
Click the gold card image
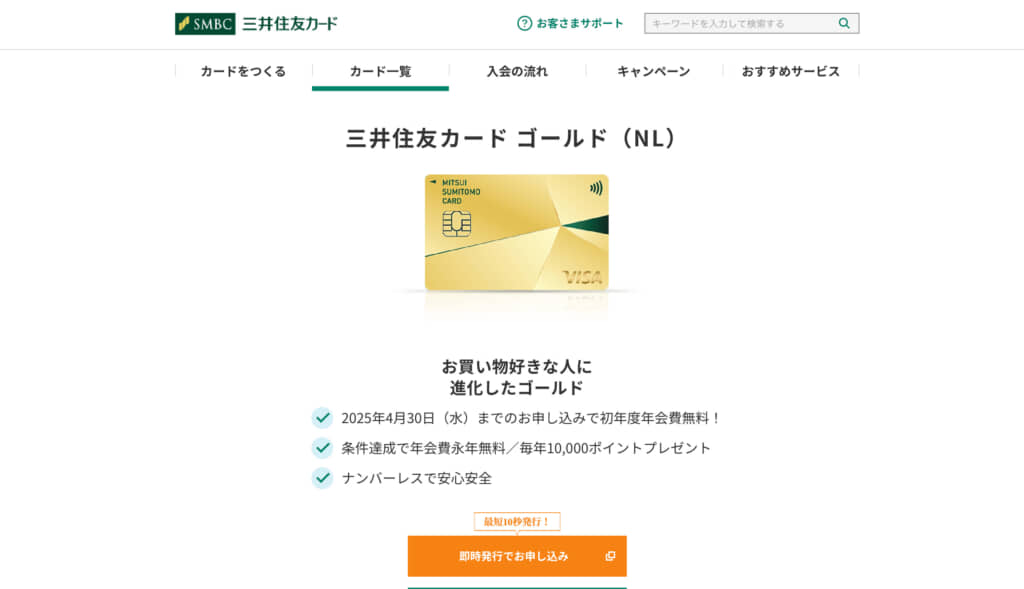pyautogui.click(x=517, y=232)
